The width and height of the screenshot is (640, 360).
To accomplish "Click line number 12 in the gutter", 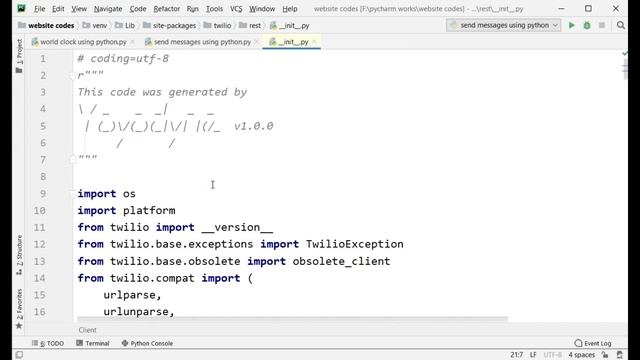I will coord(40,244).
